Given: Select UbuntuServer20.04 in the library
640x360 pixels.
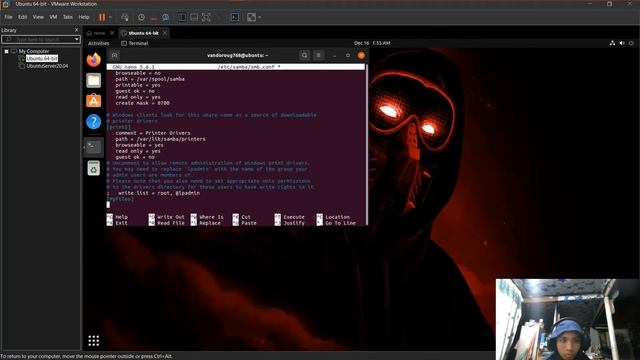Looking at the screenshot, I should tap(47, 66).
